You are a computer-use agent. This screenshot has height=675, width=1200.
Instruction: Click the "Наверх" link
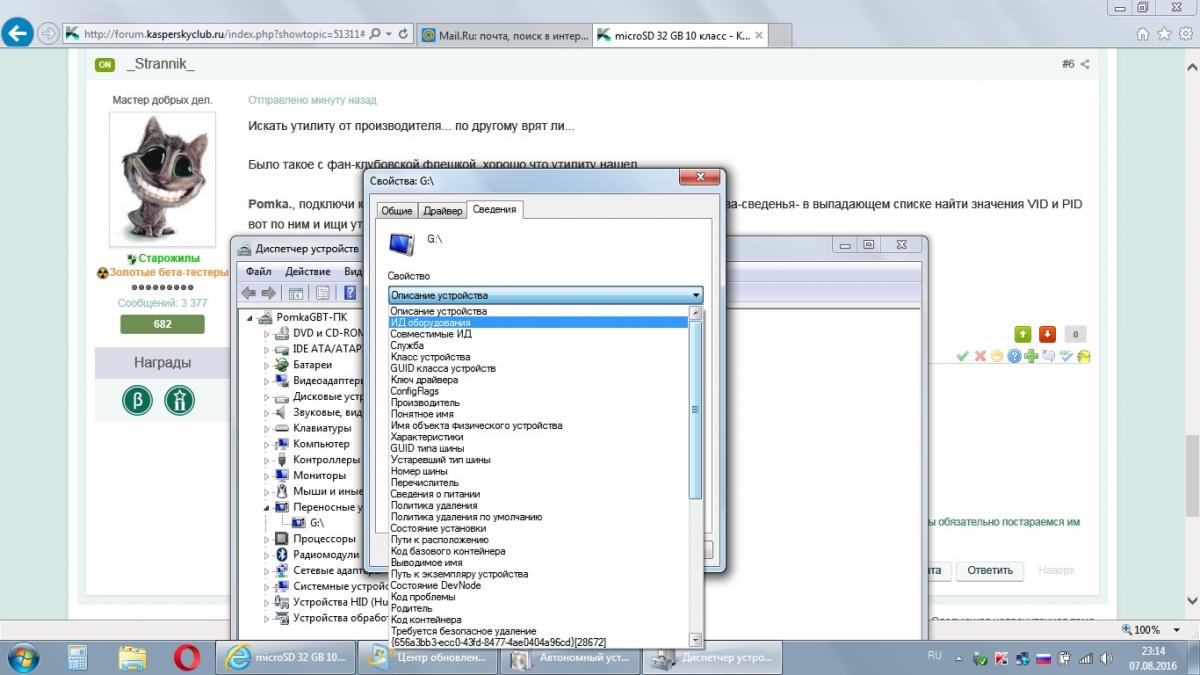(1056, 571)
